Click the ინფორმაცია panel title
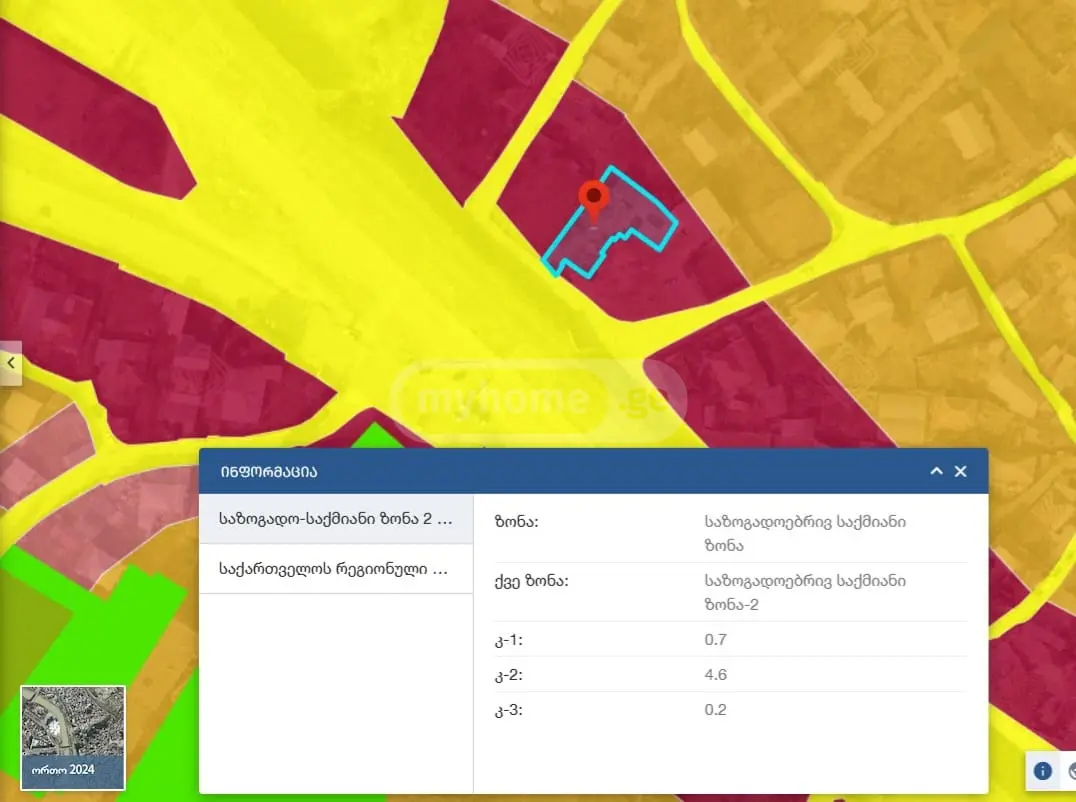 click(x=269, y=472)
